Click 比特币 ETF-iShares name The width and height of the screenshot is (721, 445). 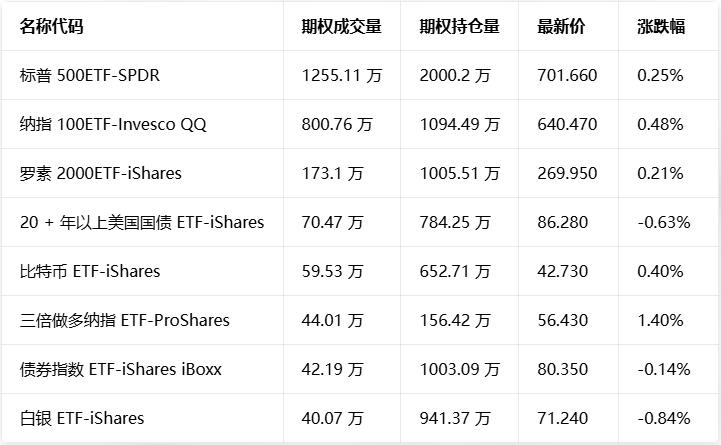(89, 271)
